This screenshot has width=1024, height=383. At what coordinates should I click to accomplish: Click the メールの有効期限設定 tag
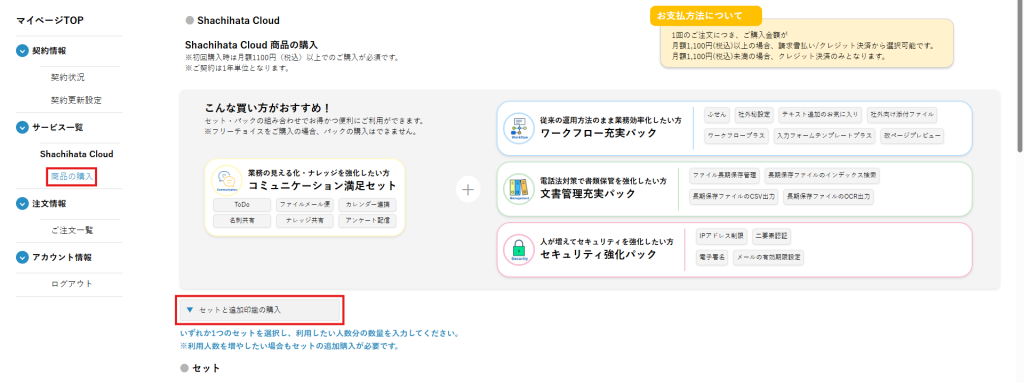point(768,257)
